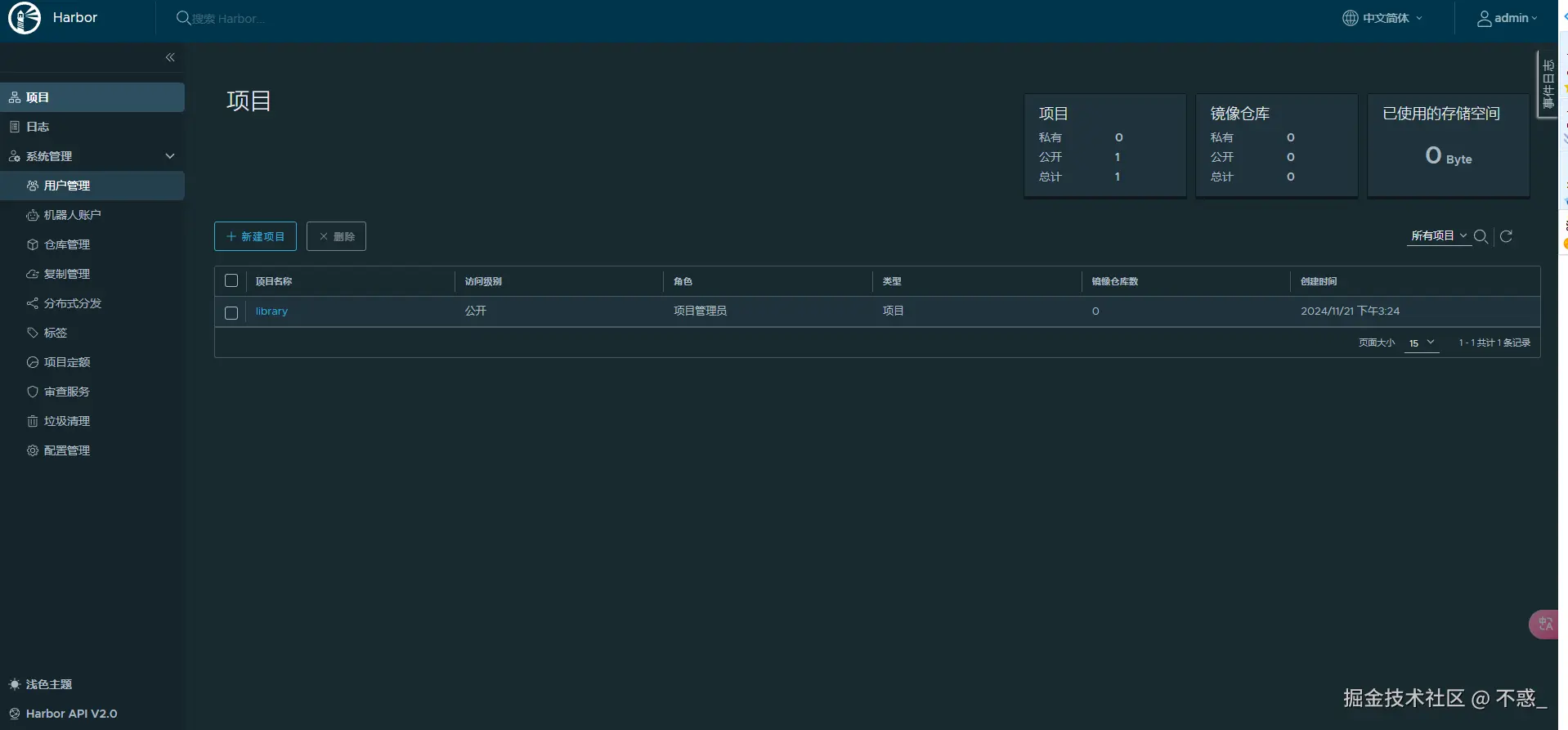Image resolution: width=1568 pixels, height=730 pixels.
Task: Click the 垃圾清理 trash icon
Action: click(x=33, y=421)
